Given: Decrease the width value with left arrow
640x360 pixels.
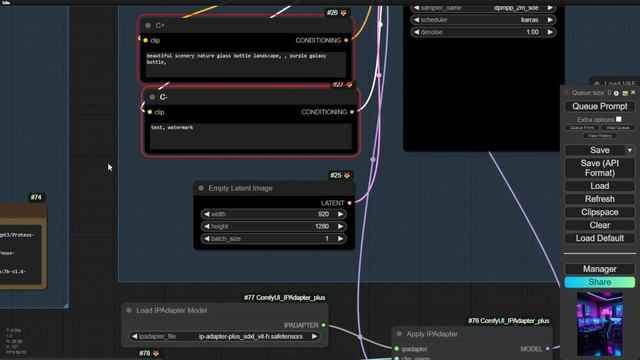Looking at the screenshot, I should tap(207, 214).
